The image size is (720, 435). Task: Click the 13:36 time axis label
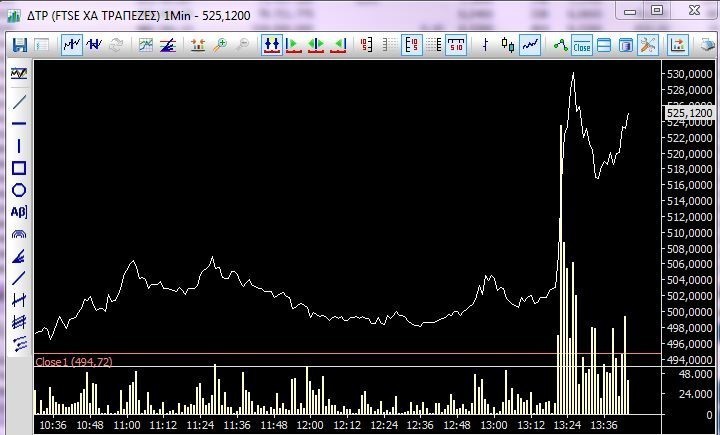point(604,425)
